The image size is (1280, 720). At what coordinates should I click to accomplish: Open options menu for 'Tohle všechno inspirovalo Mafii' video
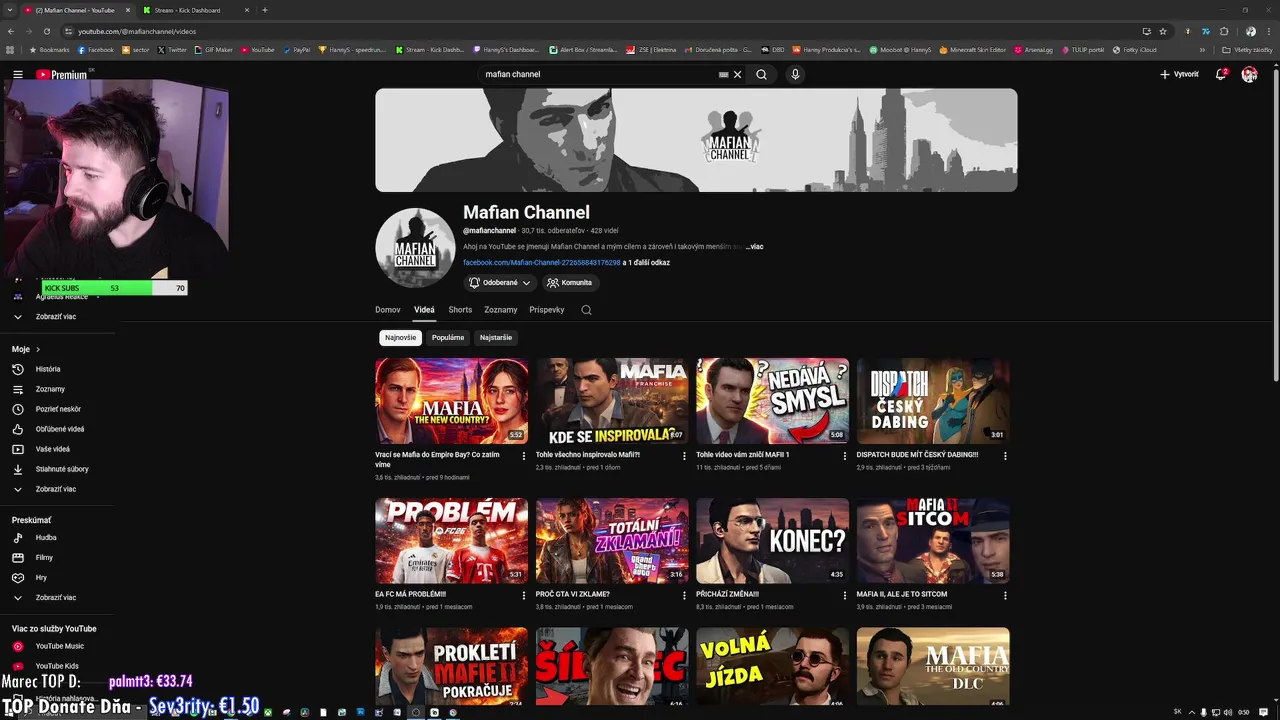click(x=684, y=456)
